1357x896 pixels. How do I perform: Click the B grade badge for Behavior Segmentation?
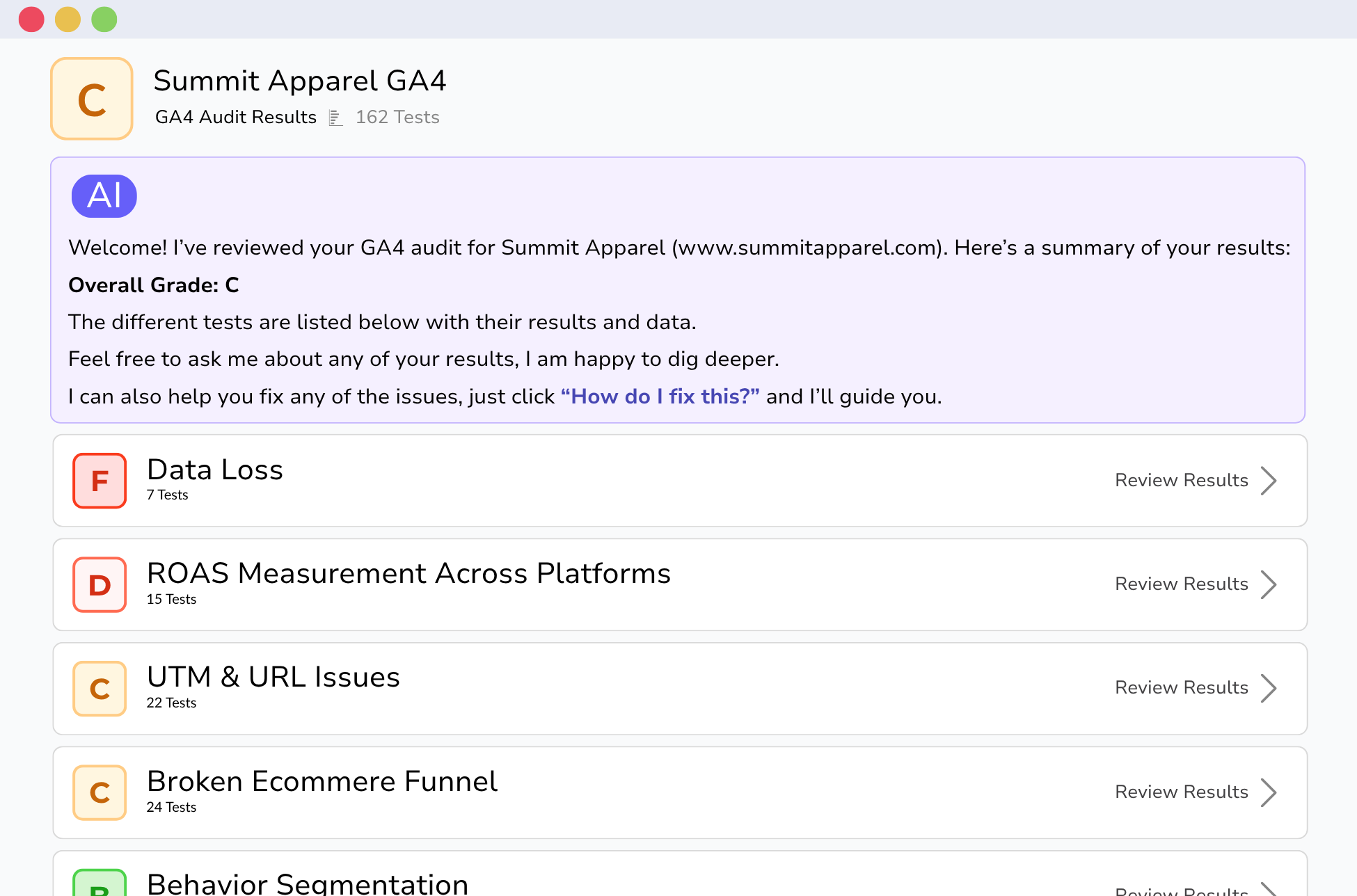coord(100,883)
